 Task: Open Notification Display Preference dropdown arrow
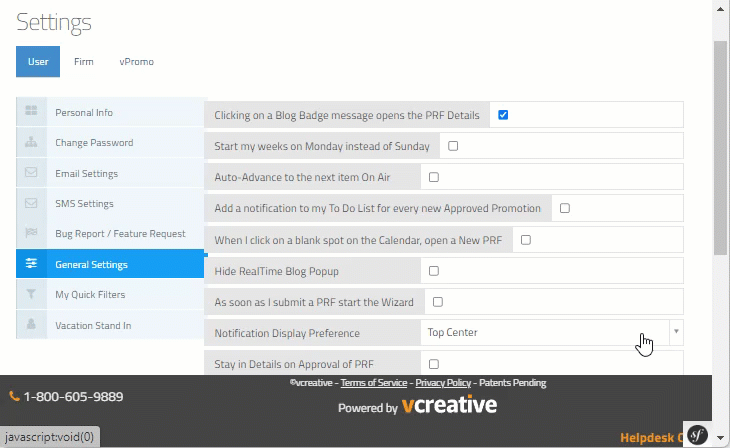tap(676, 332)
